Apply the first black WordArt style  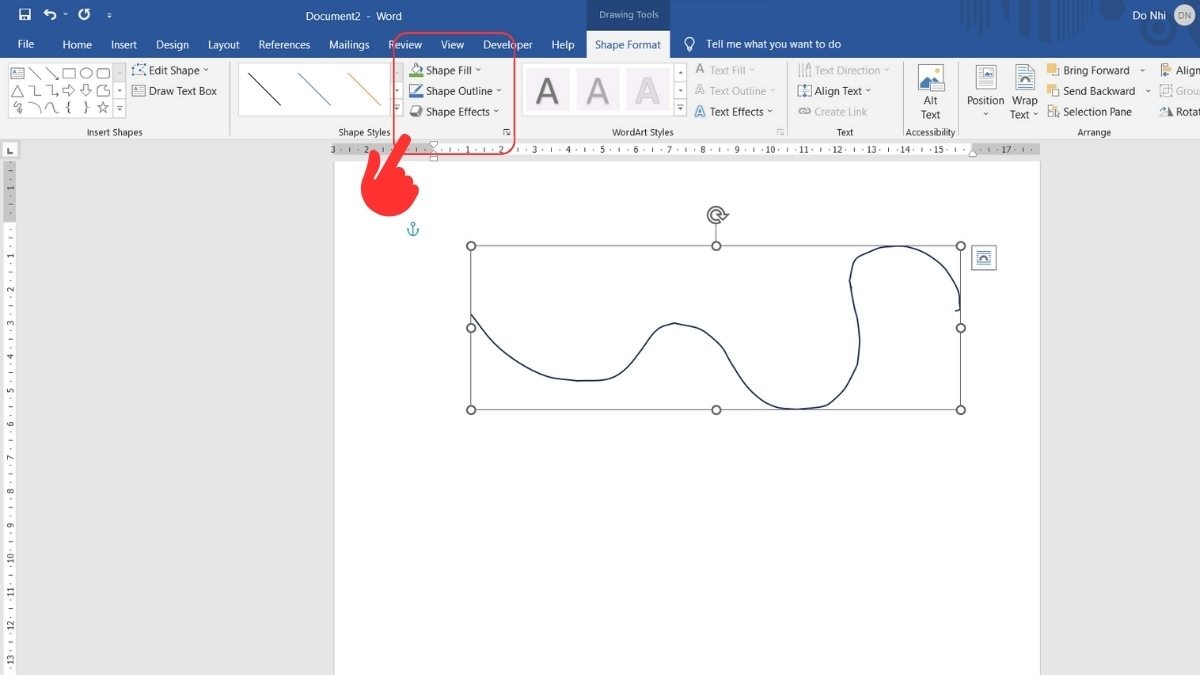[x=547, y=91]
